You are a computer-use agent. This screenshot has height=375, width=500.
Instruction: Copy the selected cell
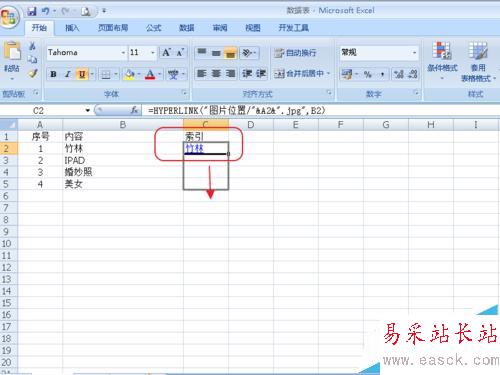33,59
